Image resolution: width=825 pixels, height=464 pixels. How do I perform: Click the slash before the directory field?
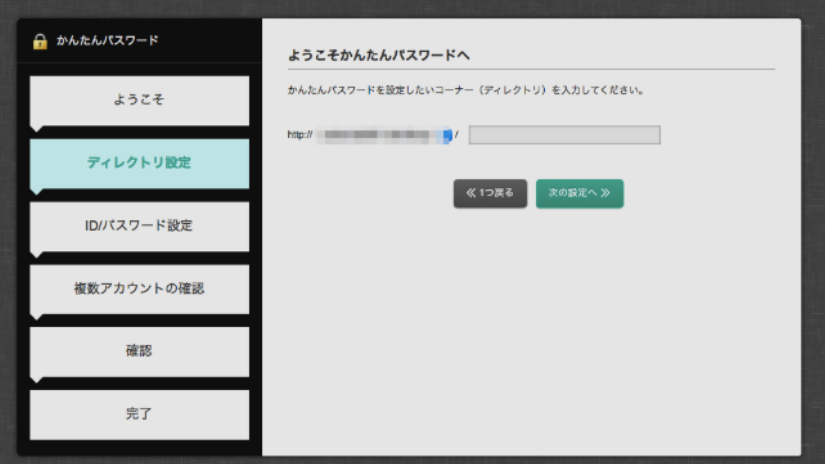457,136
